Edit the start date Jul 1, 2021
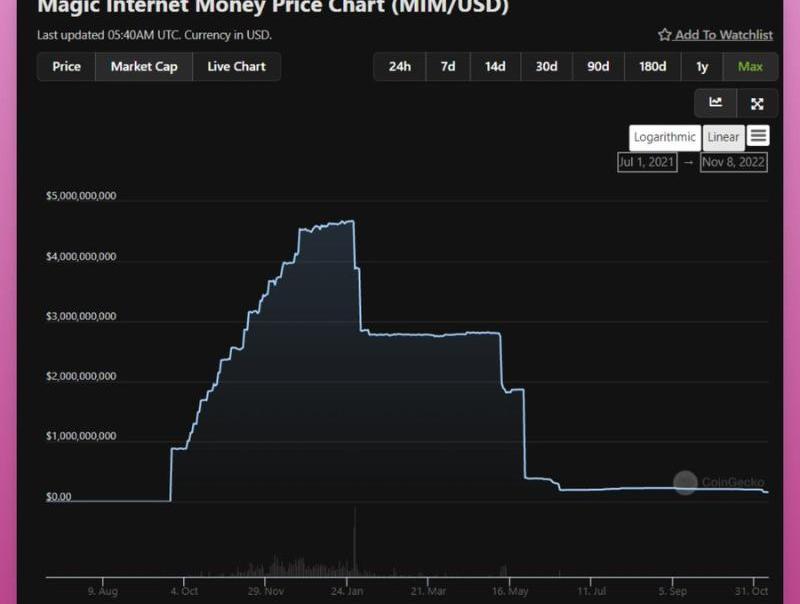Image resolution: width=800 pixels, height=604 pixels. click(647, 162)
